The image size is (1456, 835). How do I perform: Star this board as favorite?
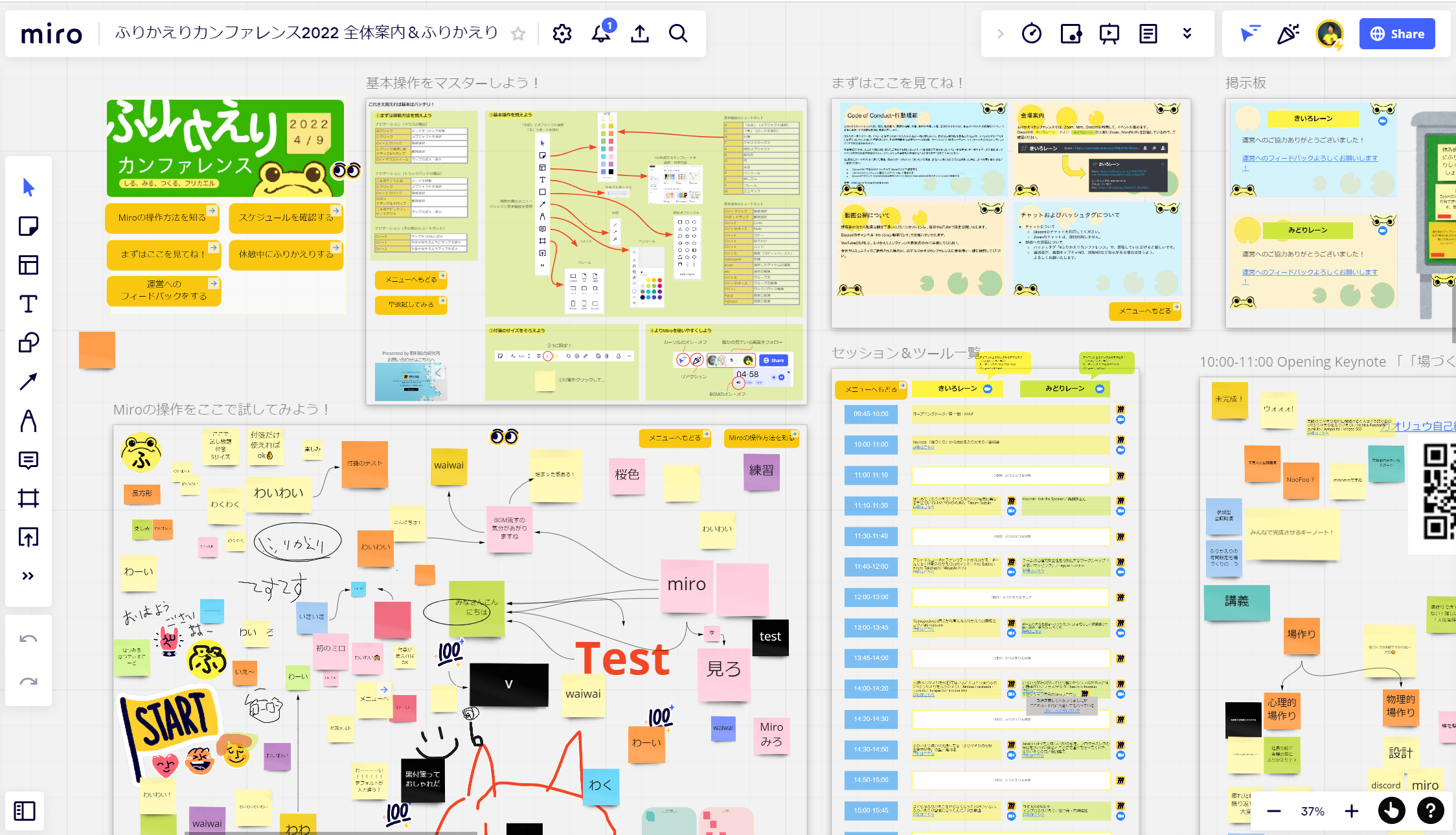518,34
